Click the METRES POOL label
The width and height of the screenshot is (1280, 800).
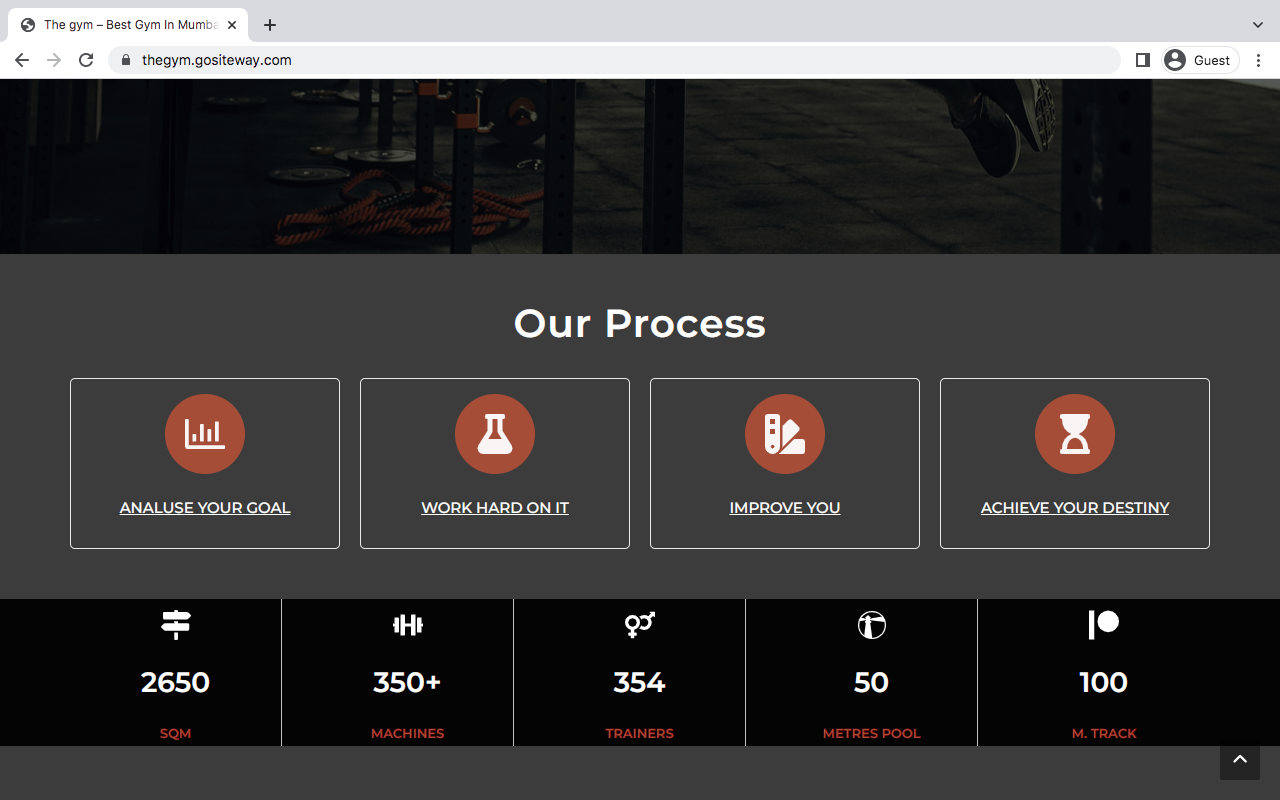(x=872, y=733)
